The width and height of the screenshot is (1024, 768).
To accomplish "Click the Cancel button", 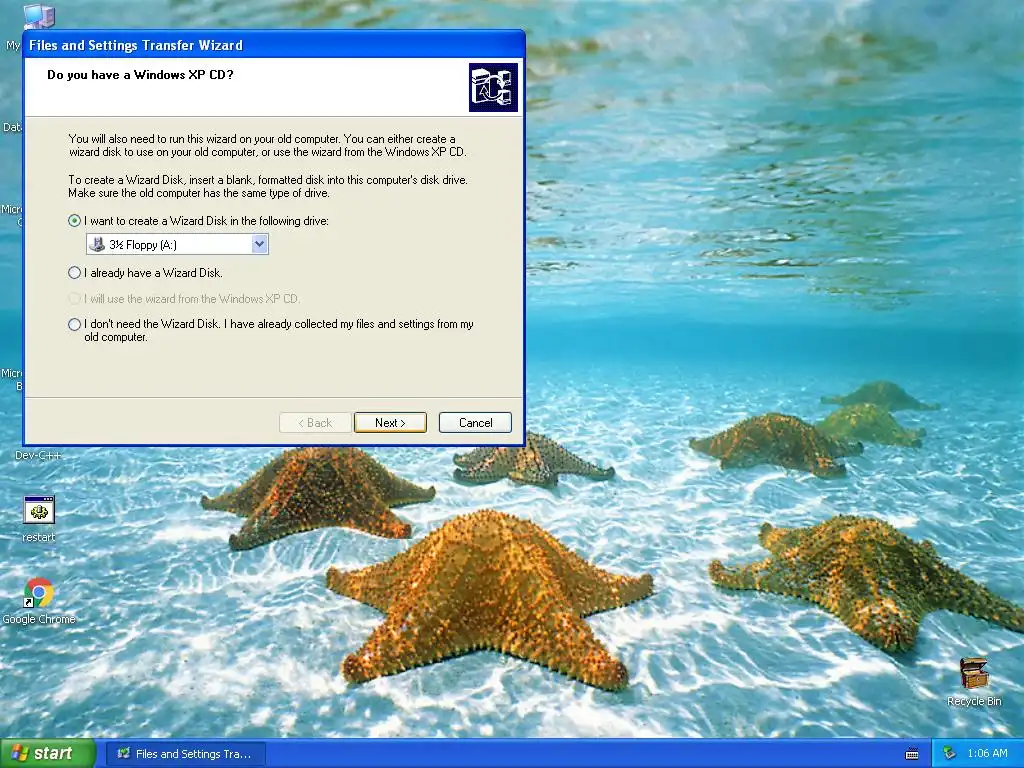I will tap(475, 423).
